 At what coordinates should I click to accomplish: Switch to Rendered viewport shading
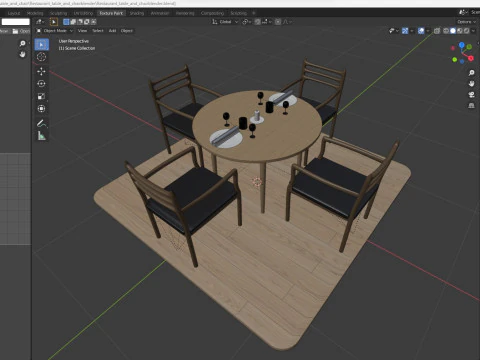[467, 31]
